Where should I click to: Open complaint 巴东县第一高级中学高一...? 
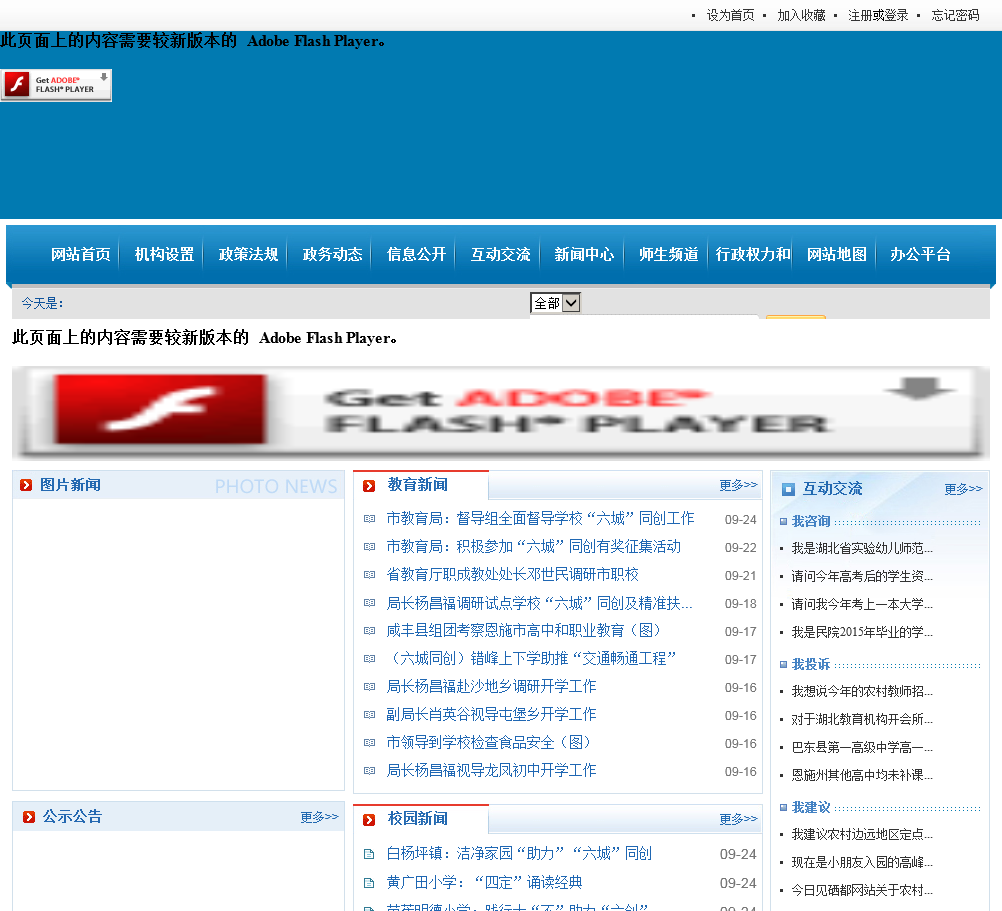862,747
